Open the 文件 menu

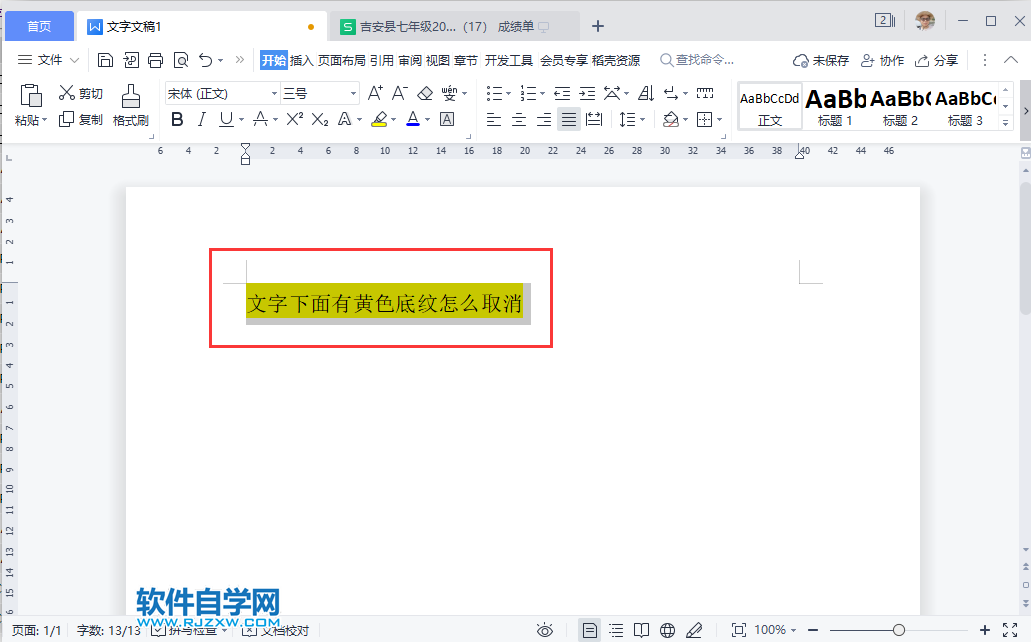[48, 60]
